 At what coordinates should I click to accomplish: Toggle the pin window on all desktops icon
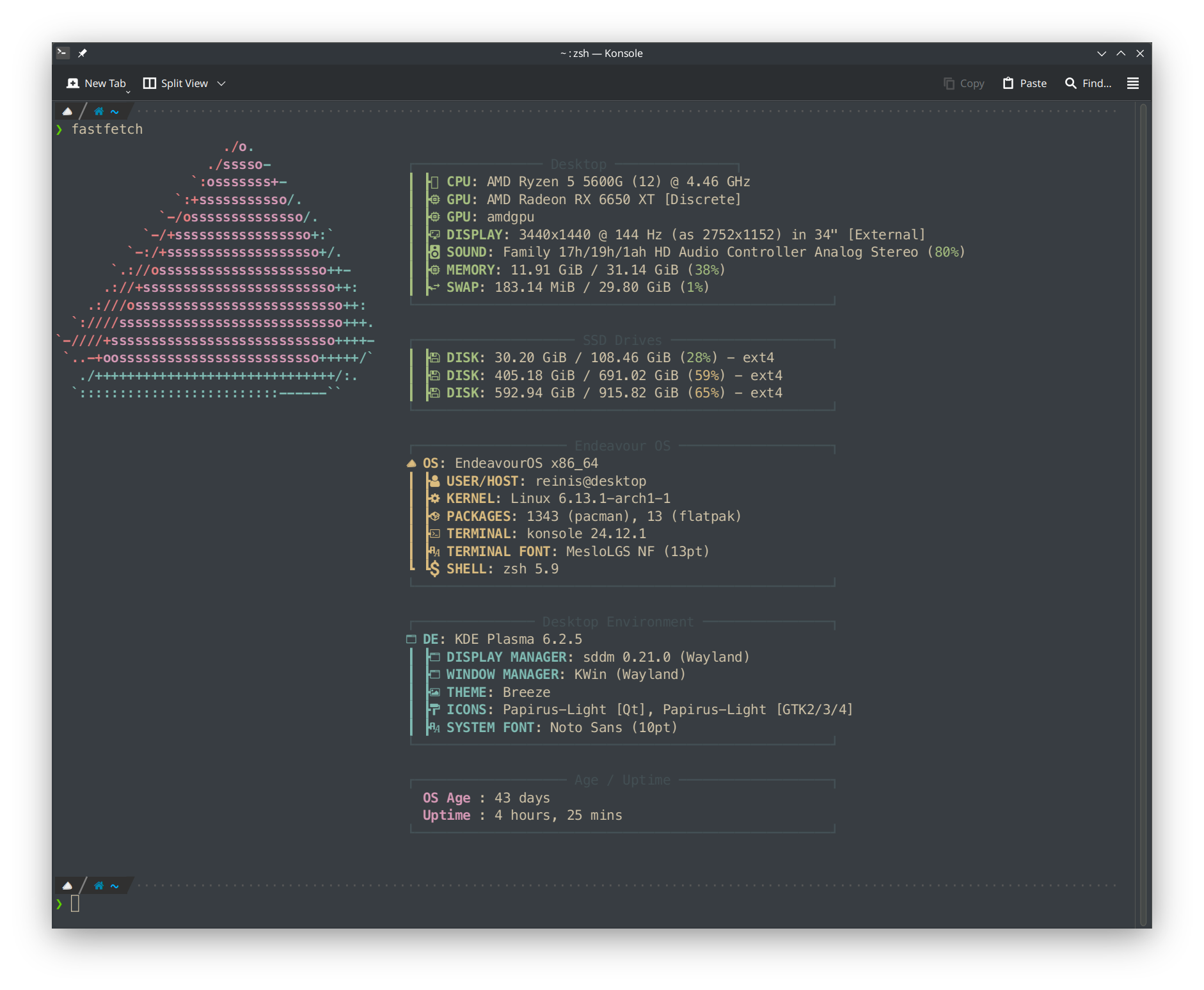(83, 53)
